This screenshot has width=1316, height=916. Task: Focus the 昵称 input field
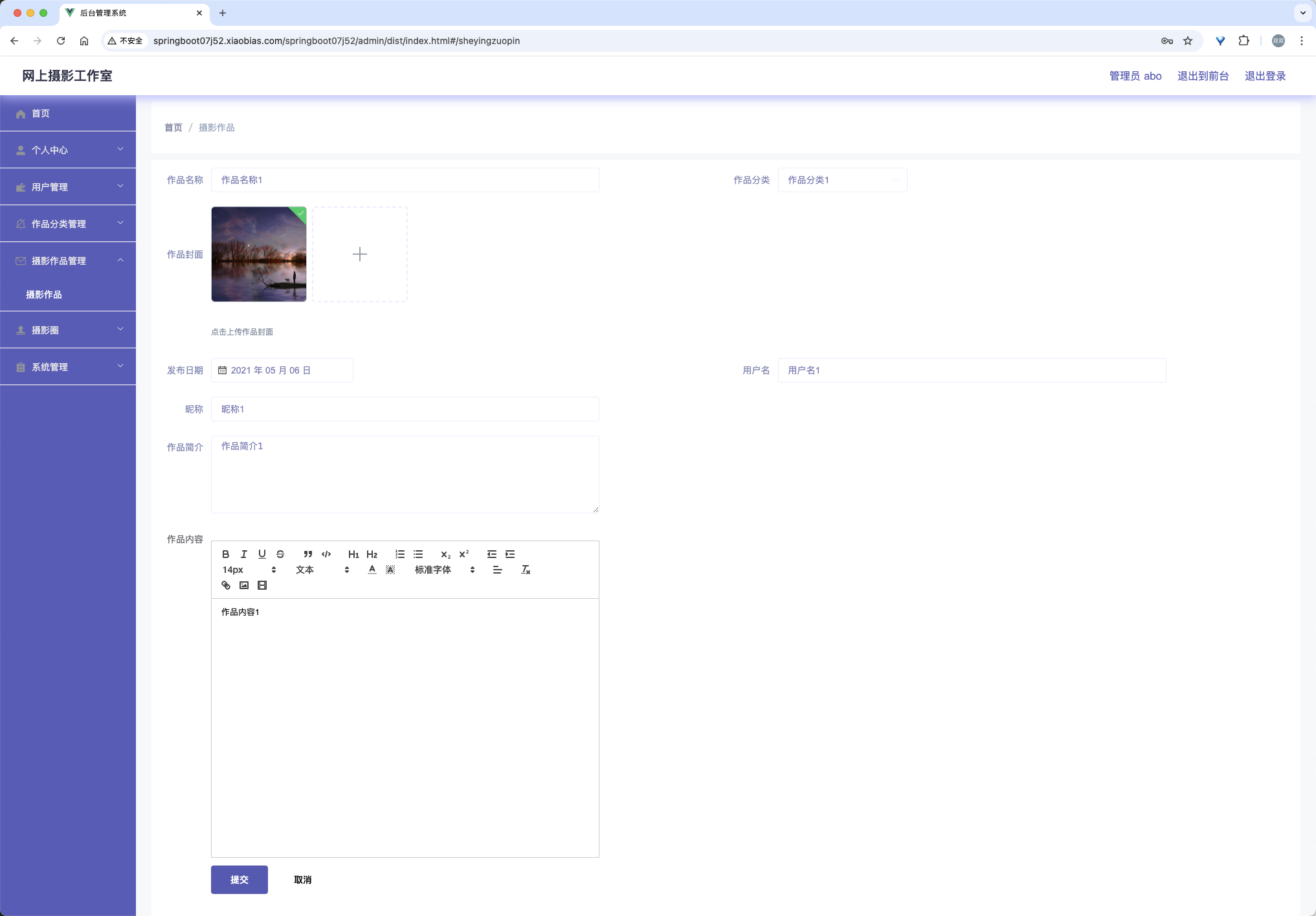pyautogui.click(x=405, y=409)
